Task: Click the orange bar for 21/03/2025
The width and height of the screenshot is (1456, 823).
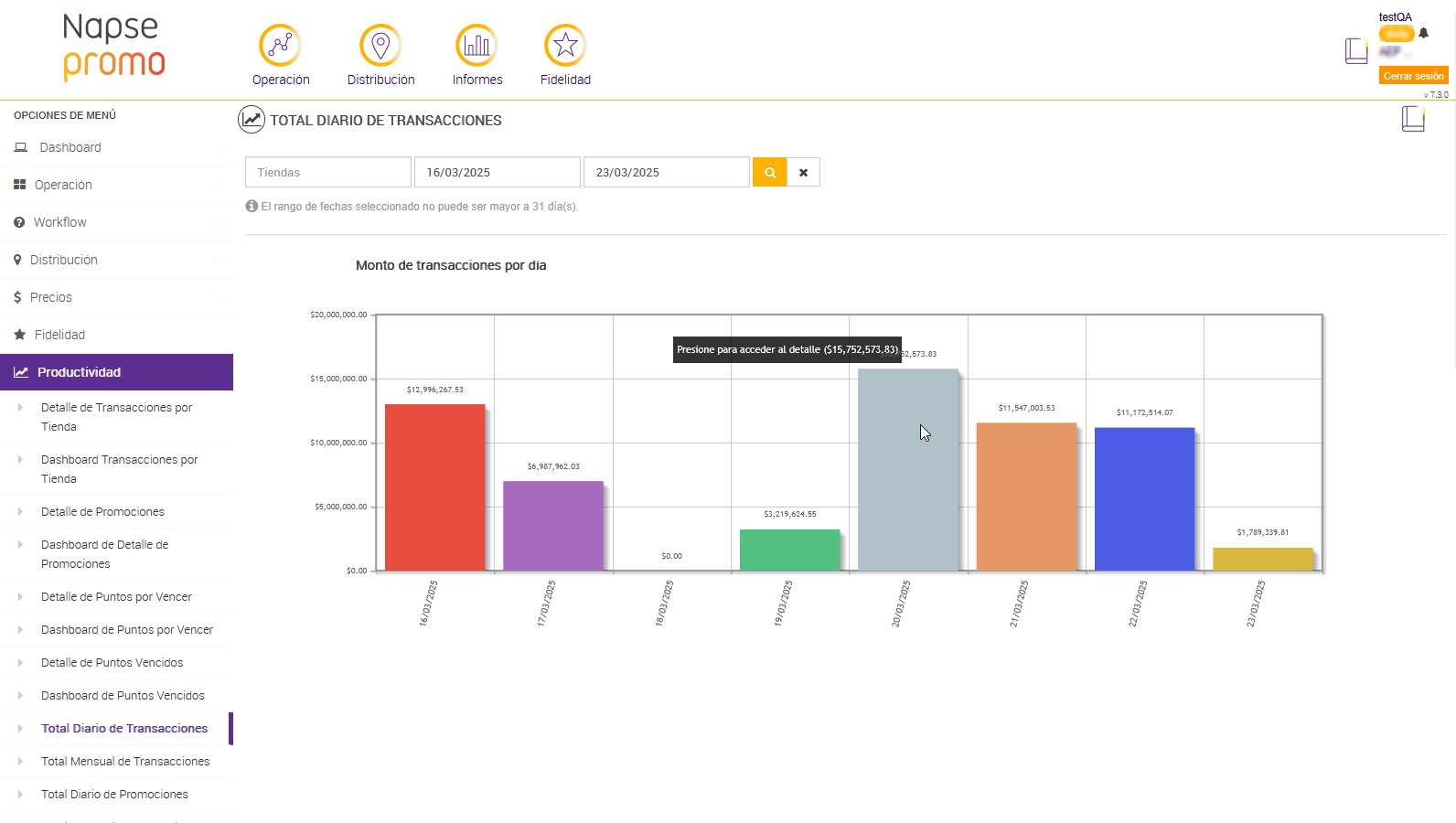Action: tap(1026, 497)
